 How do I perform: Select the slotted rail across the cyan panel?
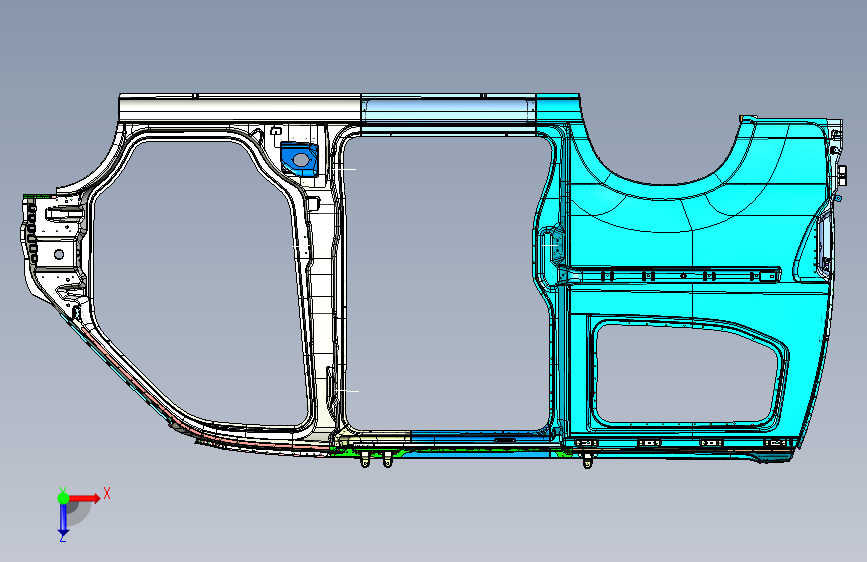tap(675, 275)
